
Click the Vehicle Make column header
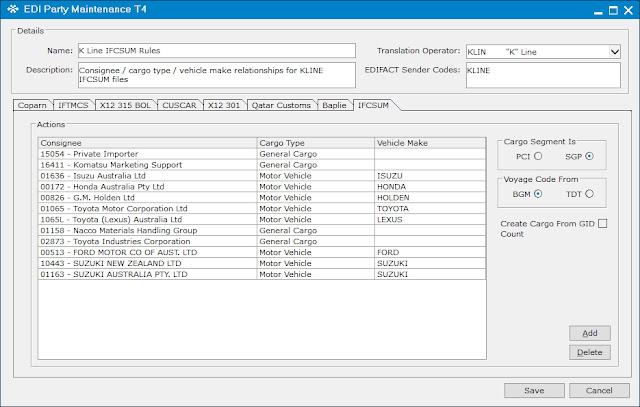[430, 143]
